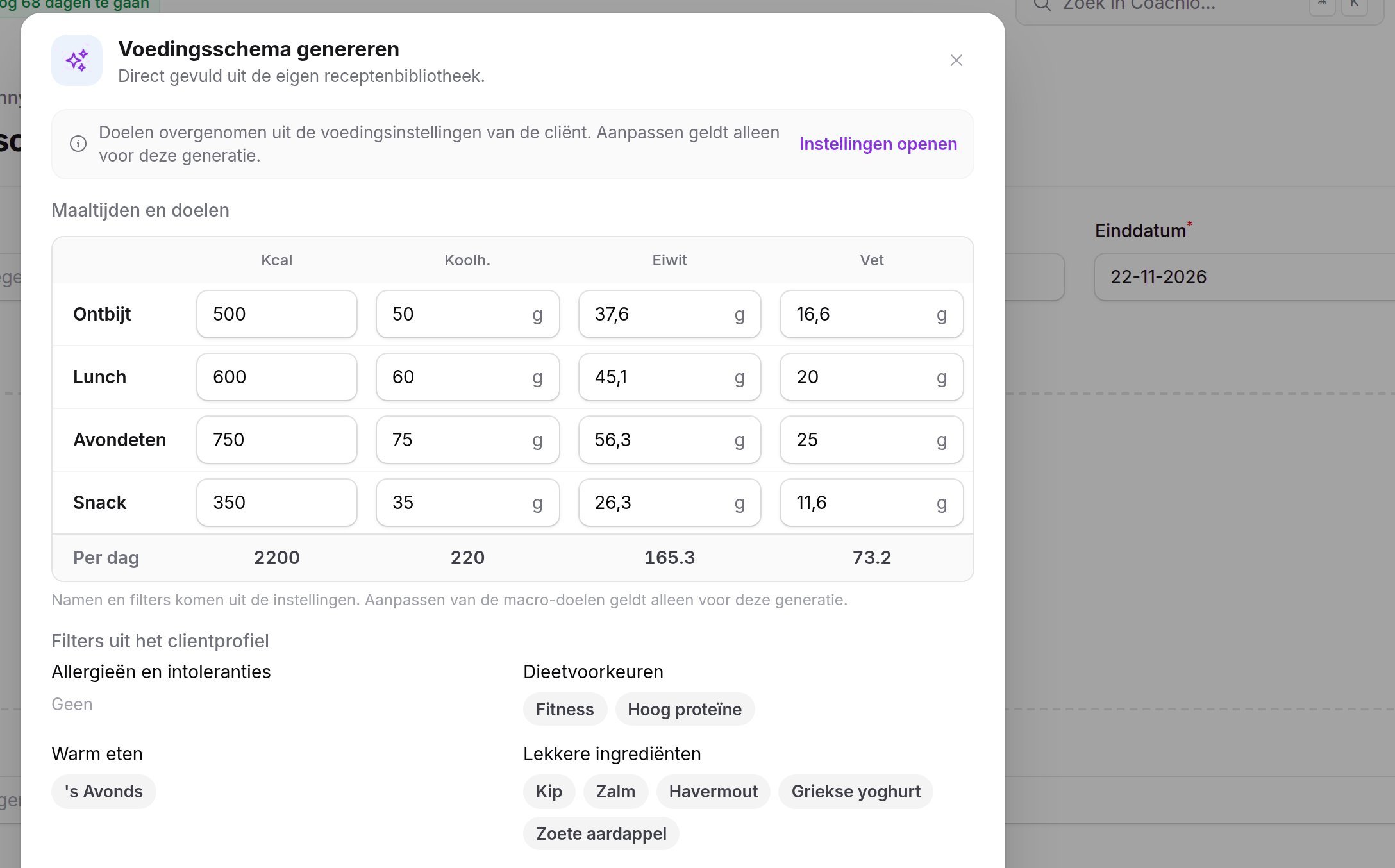1395x868 pixels.
Task: Click the Geen text under Allergieën
Action: click(x=72, y=704)
